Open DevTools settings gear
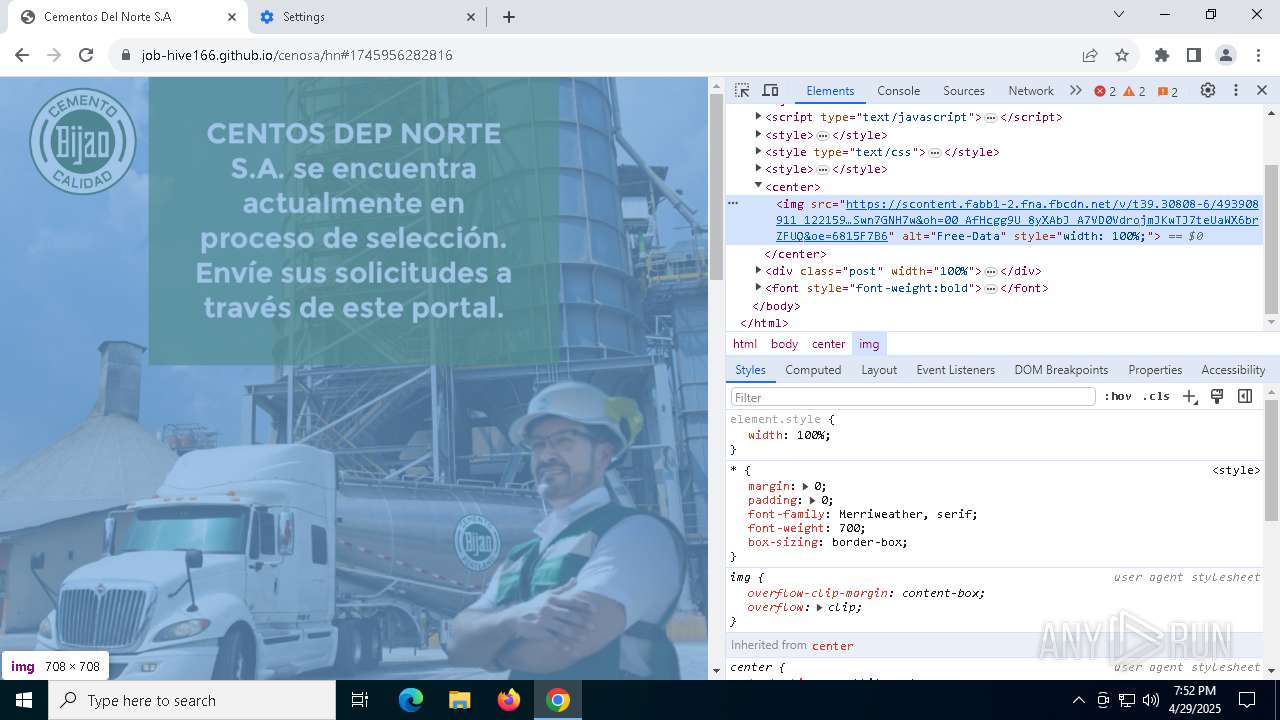The width and height of the screenshot is (1280, 720). coord(1208,90)
